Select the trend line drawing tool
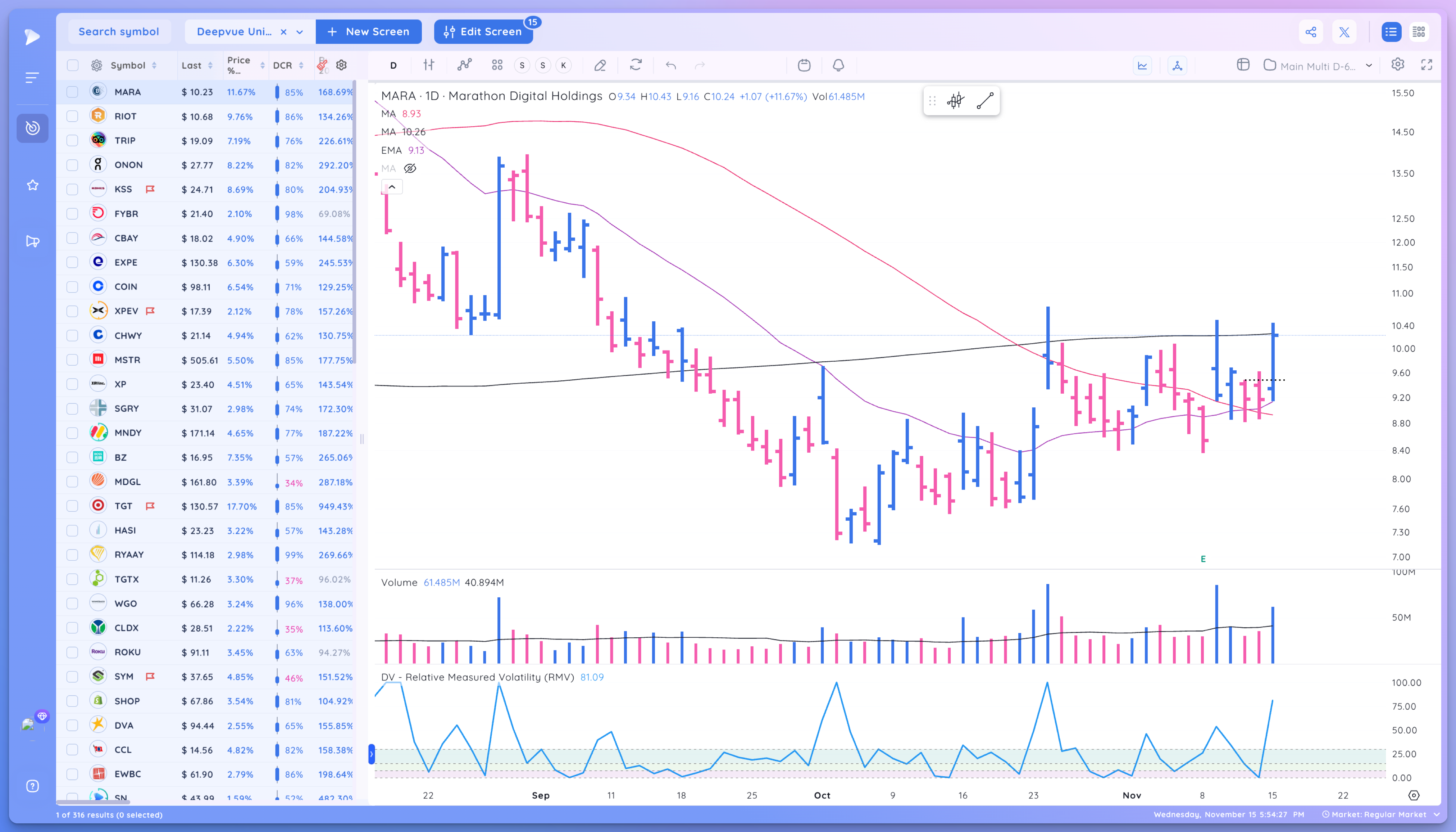The image size is (1456, 832). 985,101
